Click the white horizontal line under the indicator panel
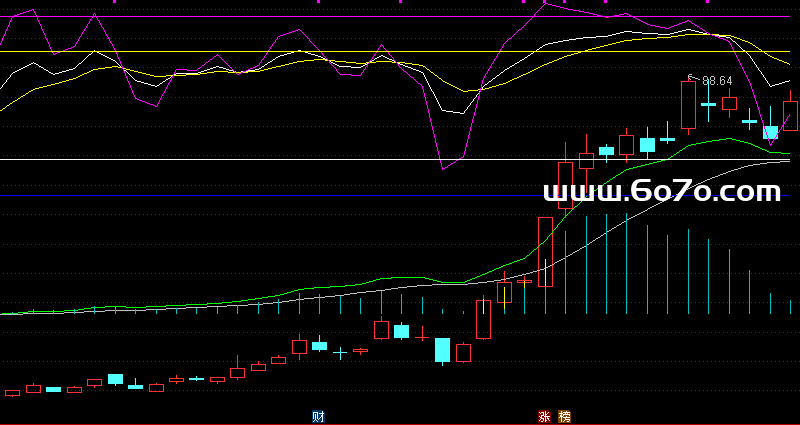Image resolution: width=800 pixels, height=425 pixels. pos(300,159)
